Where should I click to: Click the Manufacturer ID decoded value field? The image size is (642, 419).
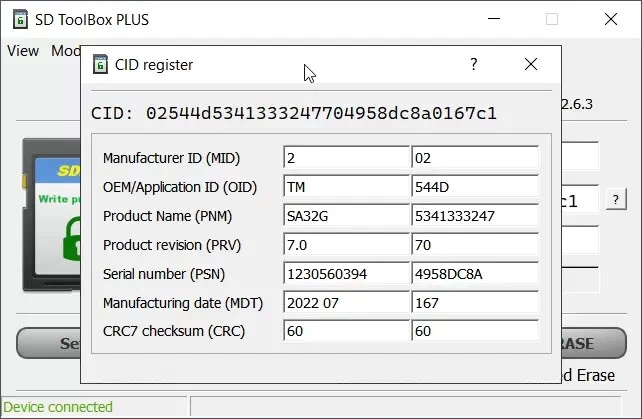pos(345,158)
